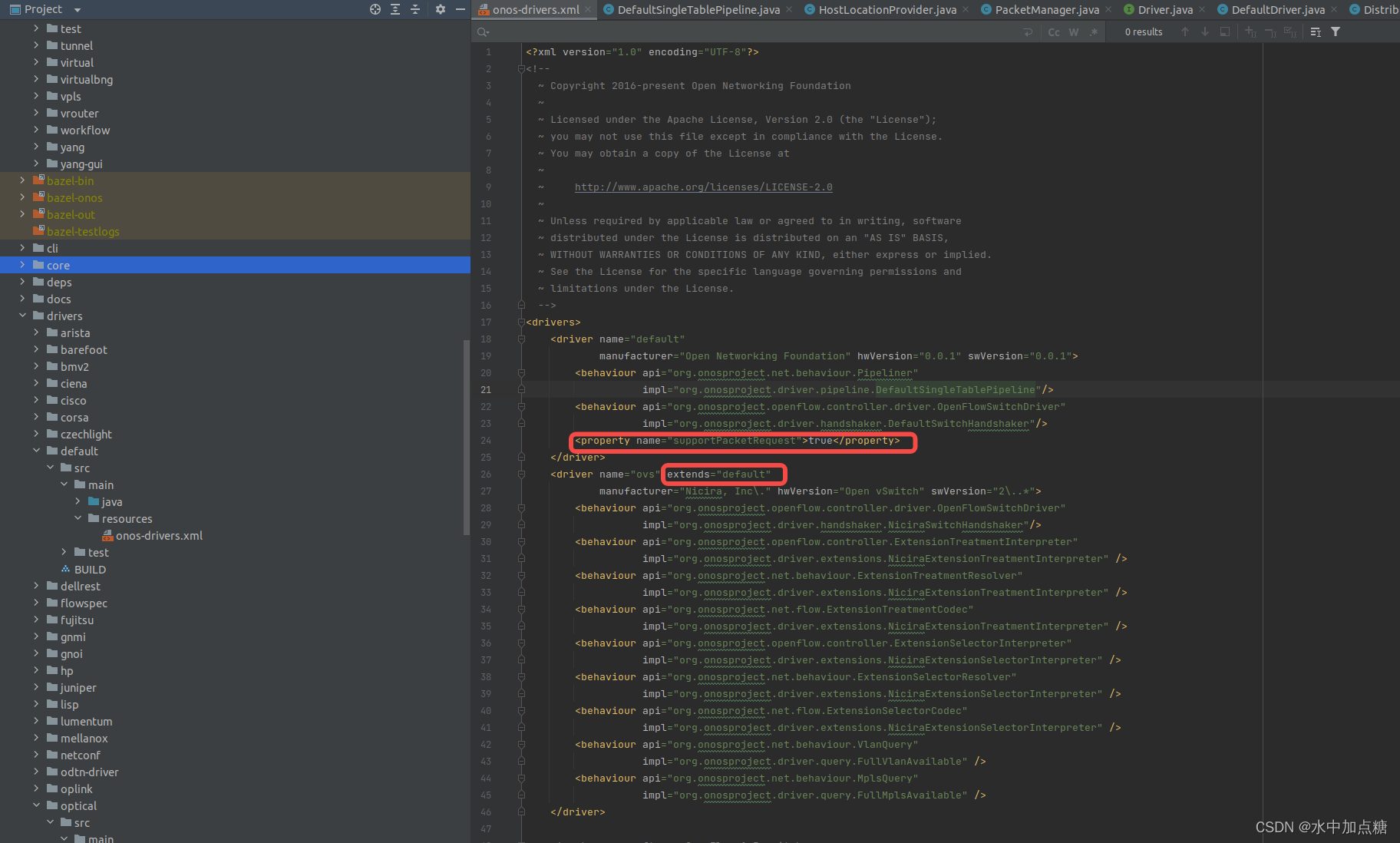This screenshot has height=843, width=1400.
Task: Click the Expand All icon in Project panel
Action: tap(395, 9)
